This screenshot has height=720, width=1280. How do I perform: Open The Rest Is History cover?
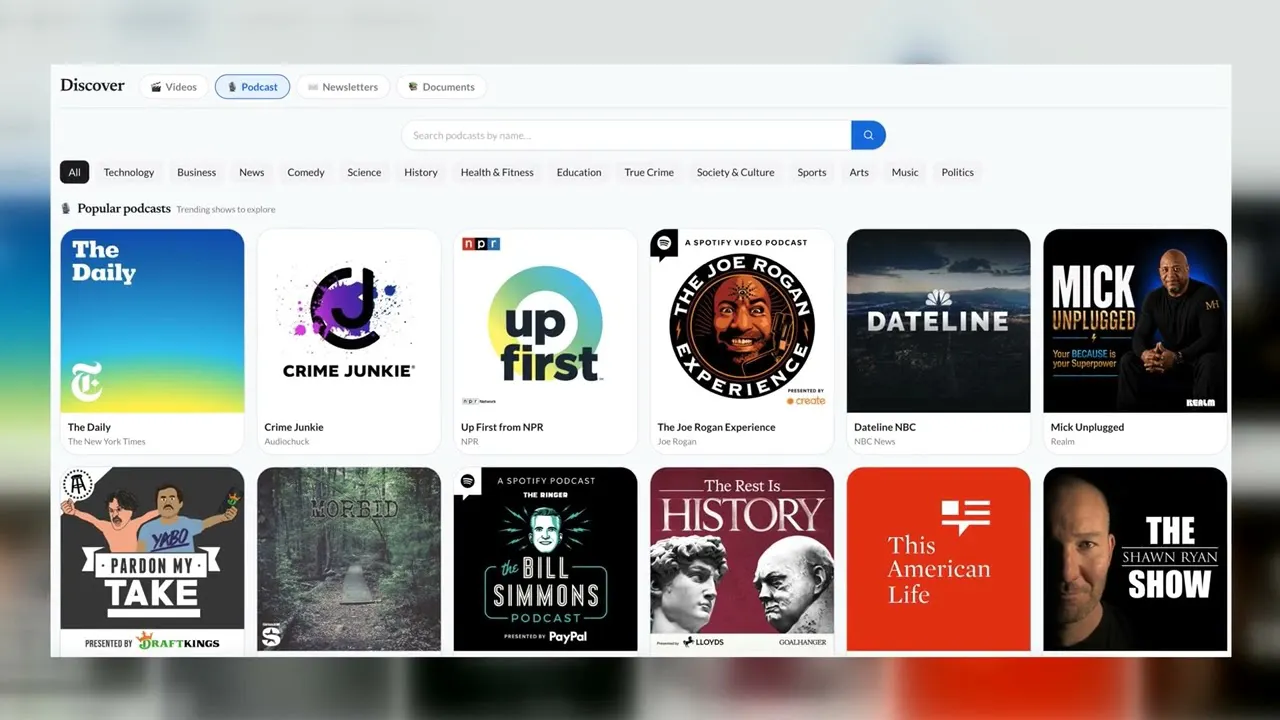tap(742, 559)
